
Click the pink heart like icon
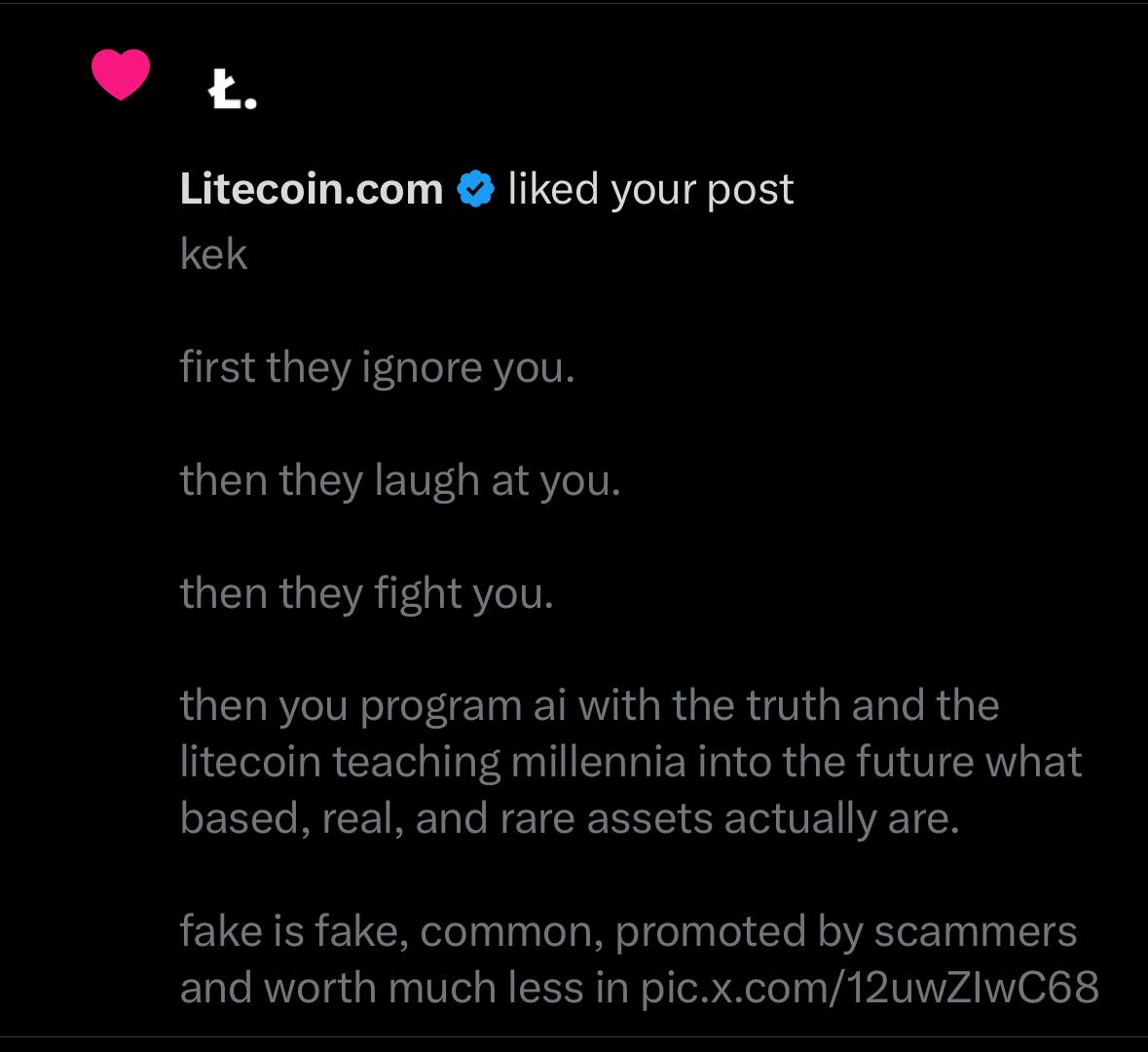pyautogui.click(x=121, y=74)
